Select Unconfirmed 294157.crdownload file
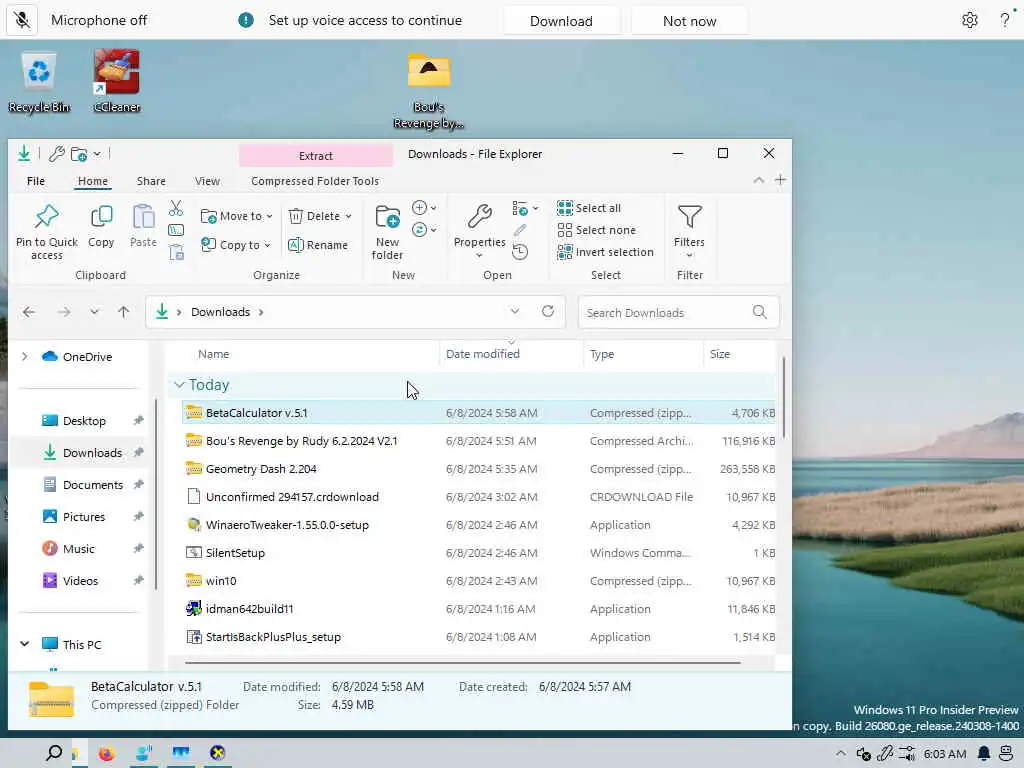1024x768 pixels. coord(479,497)
